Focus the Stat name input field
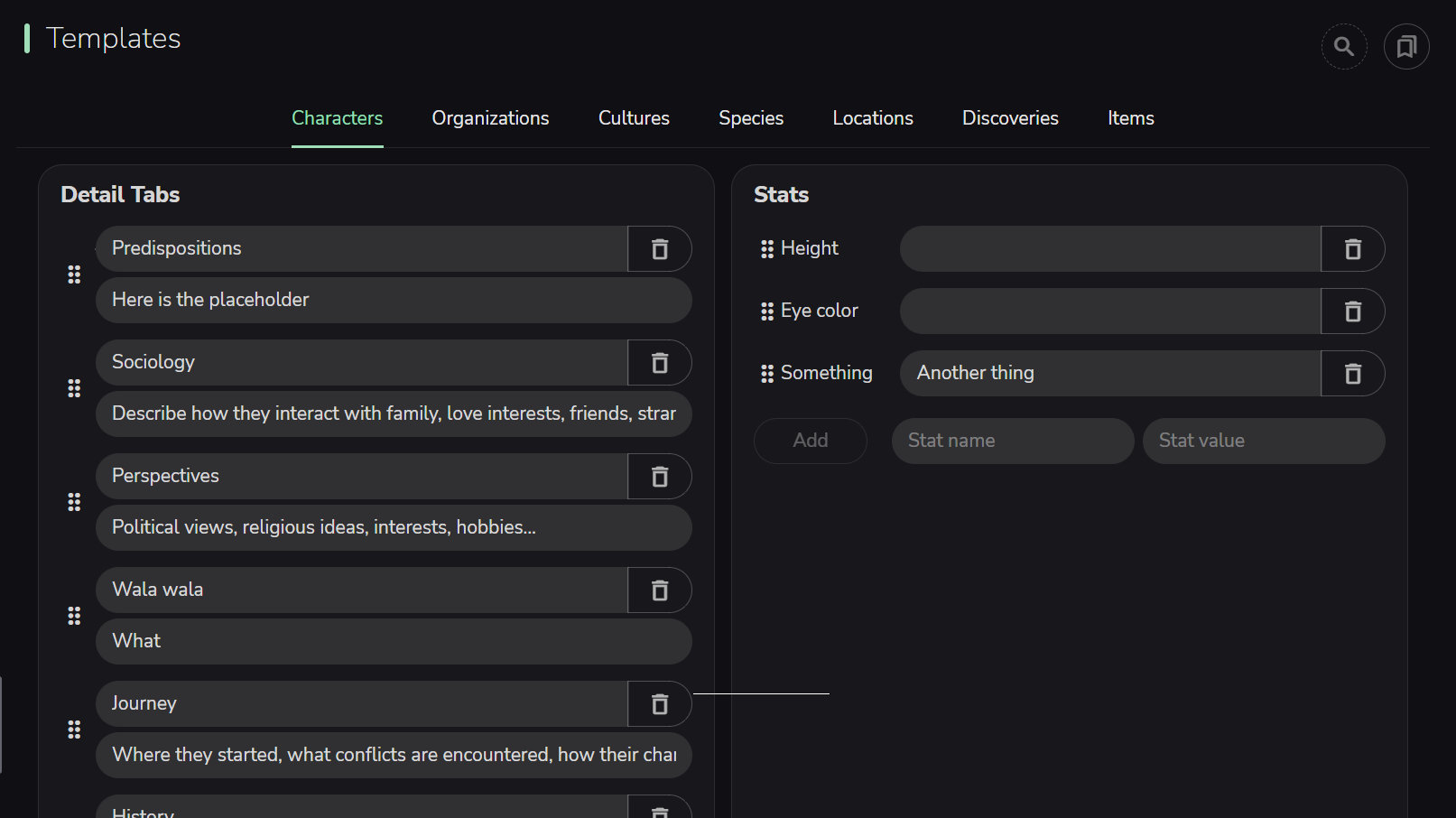 tap(1012, 441)
